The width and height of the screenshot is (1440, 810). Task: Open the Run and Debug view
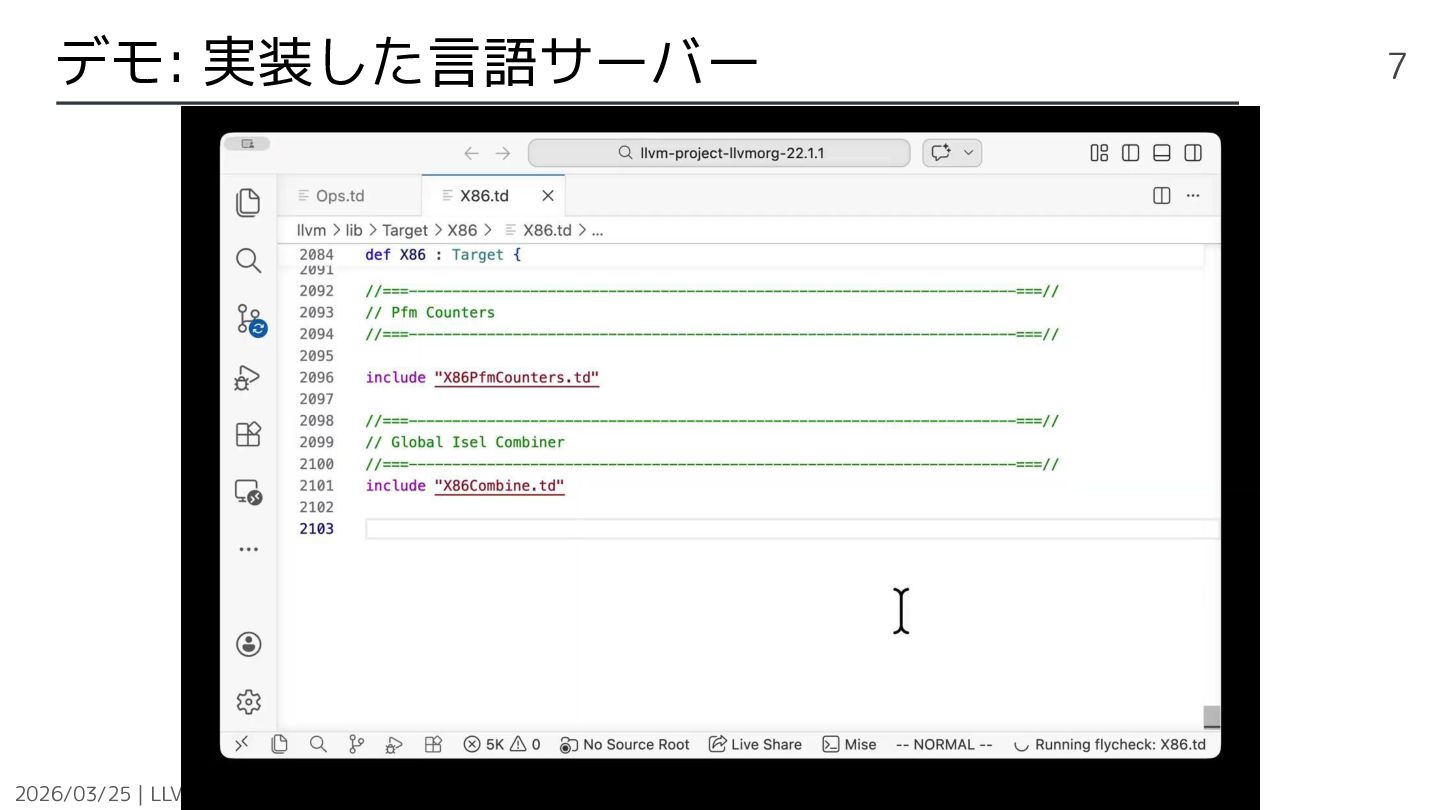pos(248,378)
